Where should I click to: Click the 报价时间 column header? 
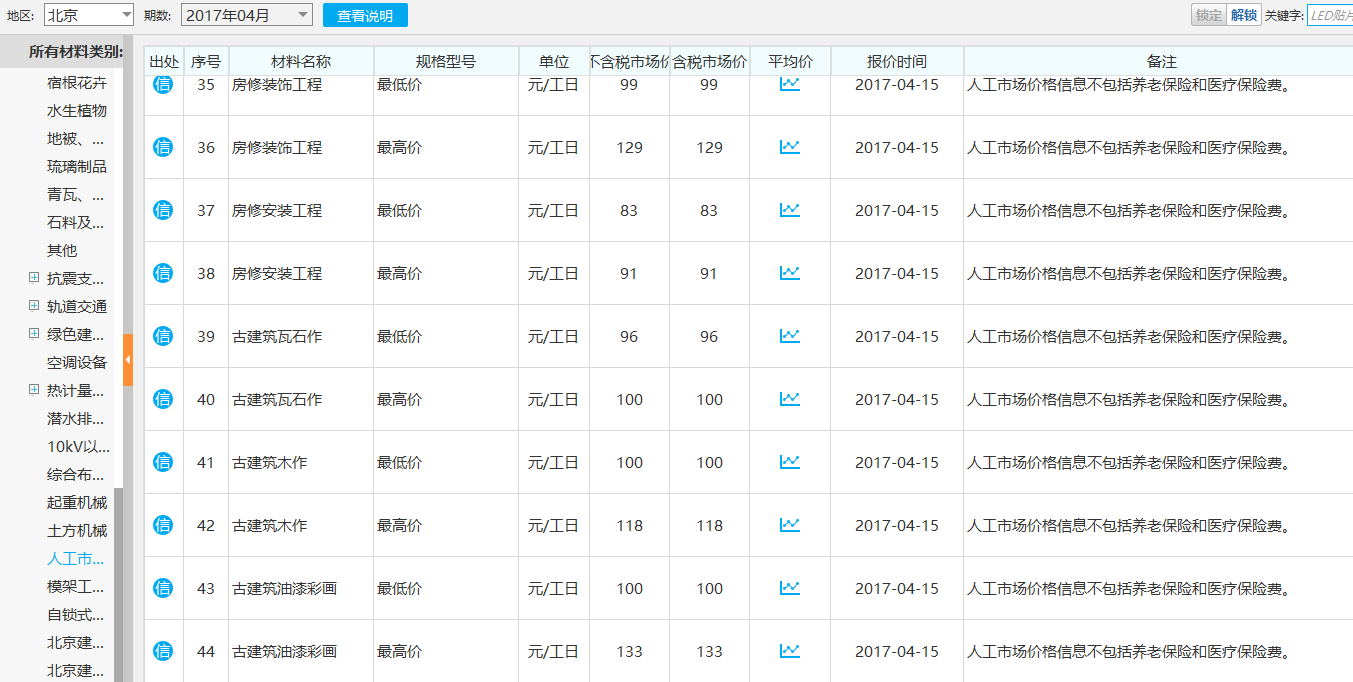(897, 61)
